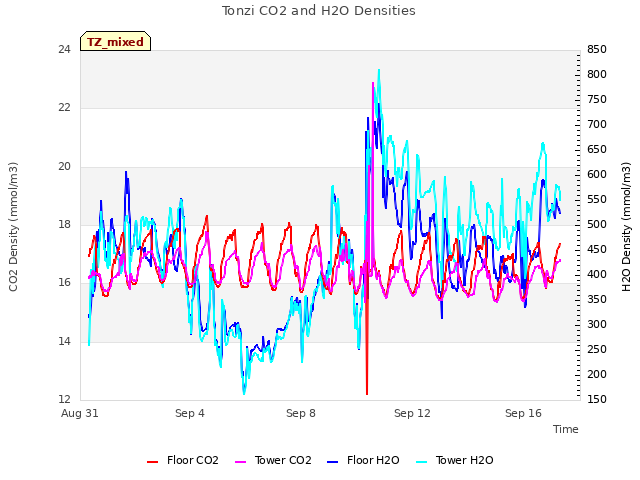The height and width of the screenshot is (480, 640).
Task: Click the Sep 4 date tick label
Action: 190,413
